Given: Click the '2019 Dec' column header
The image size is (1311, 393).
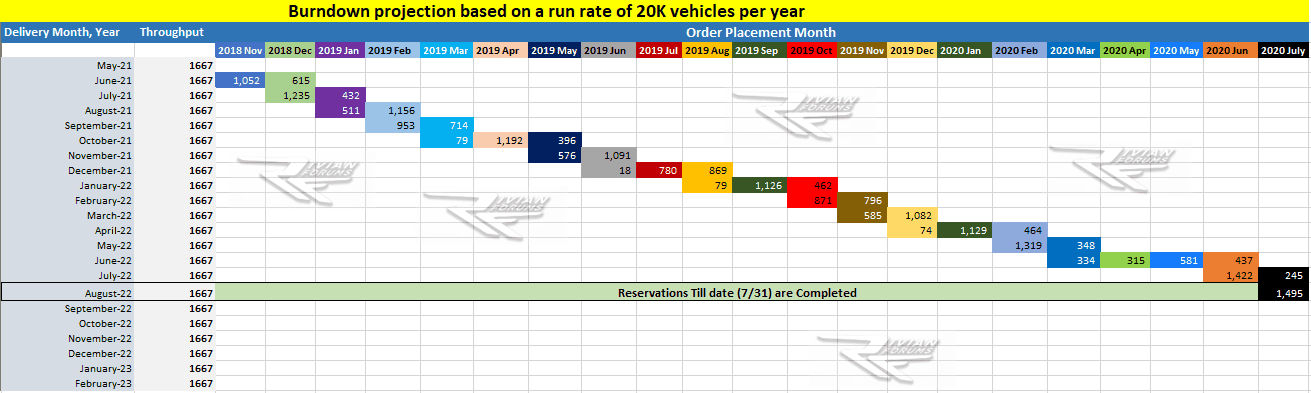Looking at the screenshot, I should 912,49.
